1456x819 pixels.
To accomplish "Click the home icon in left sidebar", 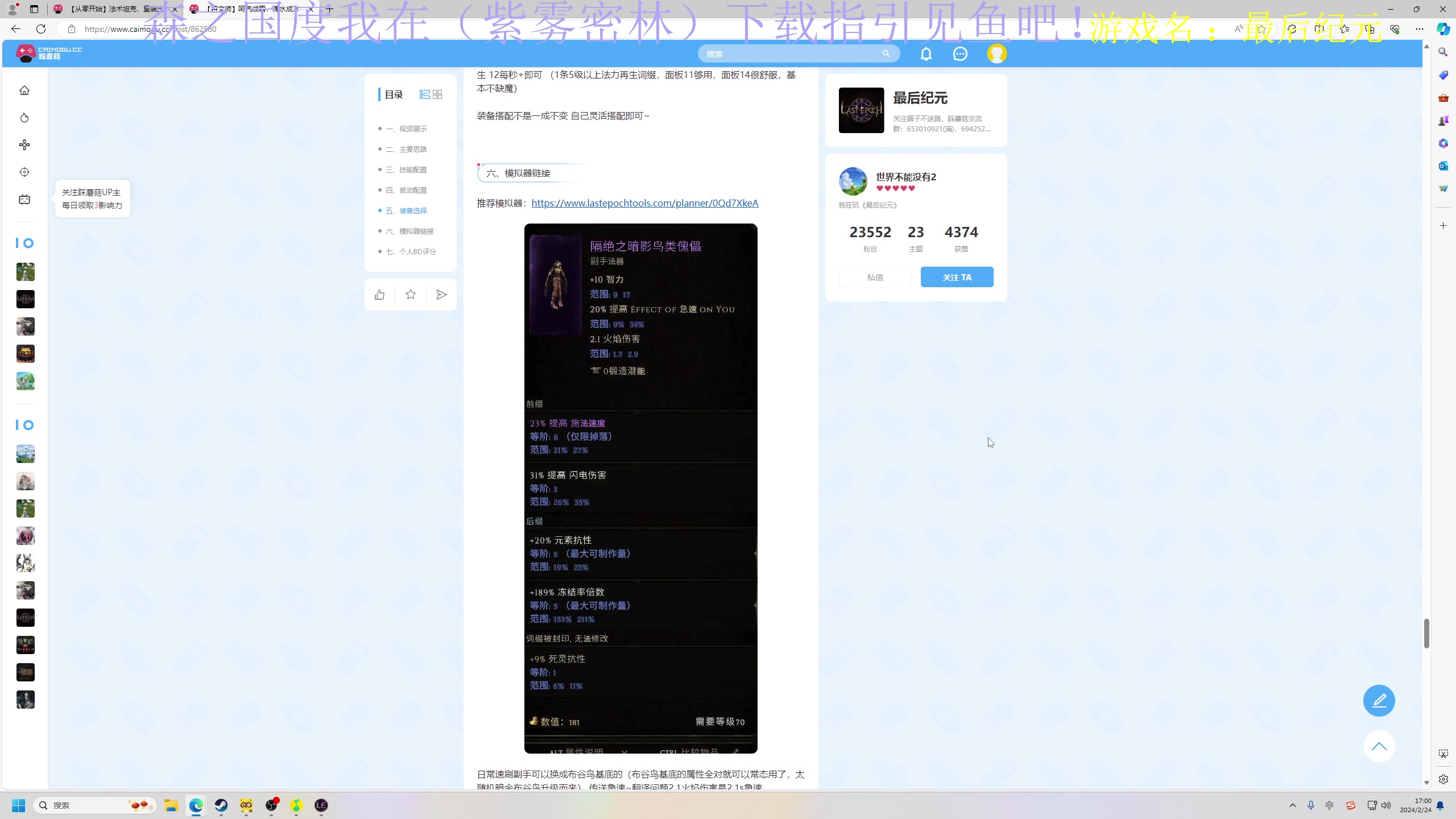I will (x=24, y=90).
